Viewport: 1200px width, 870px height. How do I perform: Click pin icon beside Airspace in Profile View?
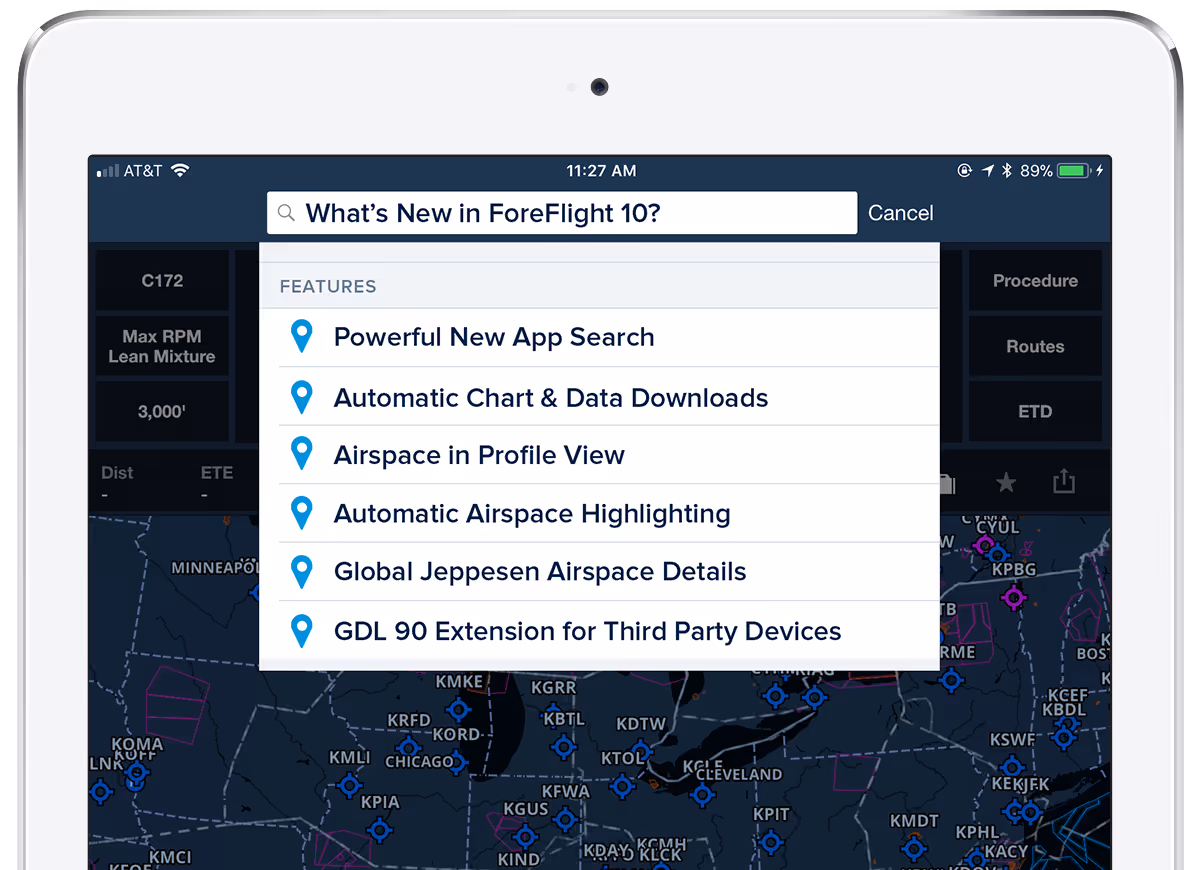[x=301, y=455]
